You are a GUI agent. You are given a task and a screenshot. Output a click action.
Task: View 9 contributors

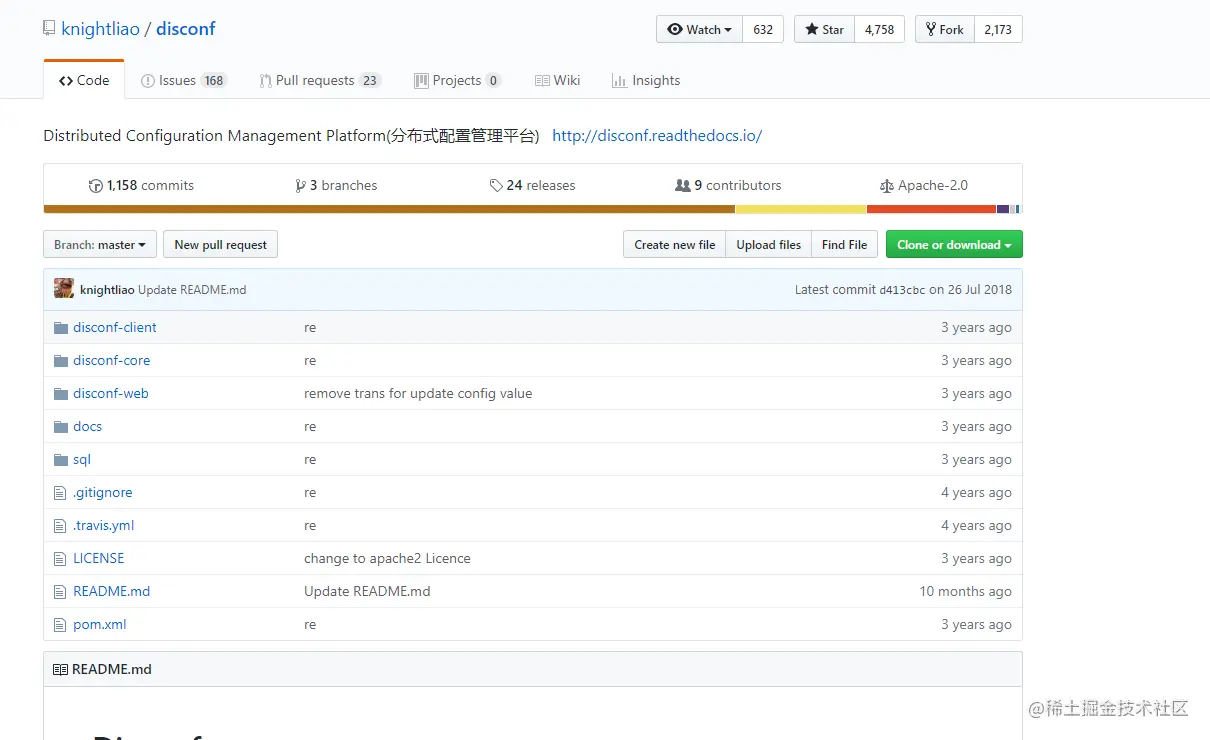point(728,185)
